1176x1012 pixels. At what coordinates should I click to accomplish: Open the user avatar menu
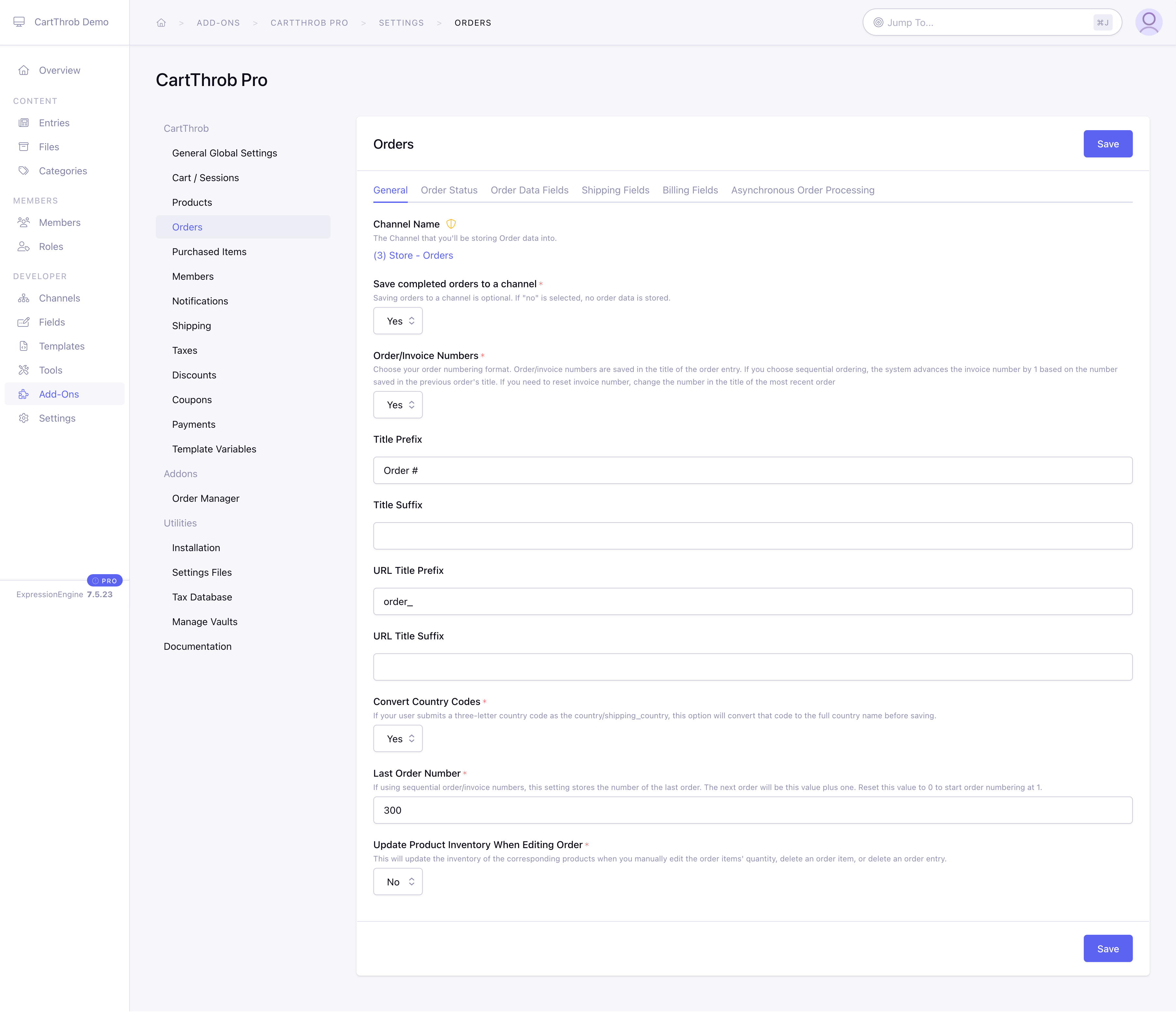tap(1149, 22)
